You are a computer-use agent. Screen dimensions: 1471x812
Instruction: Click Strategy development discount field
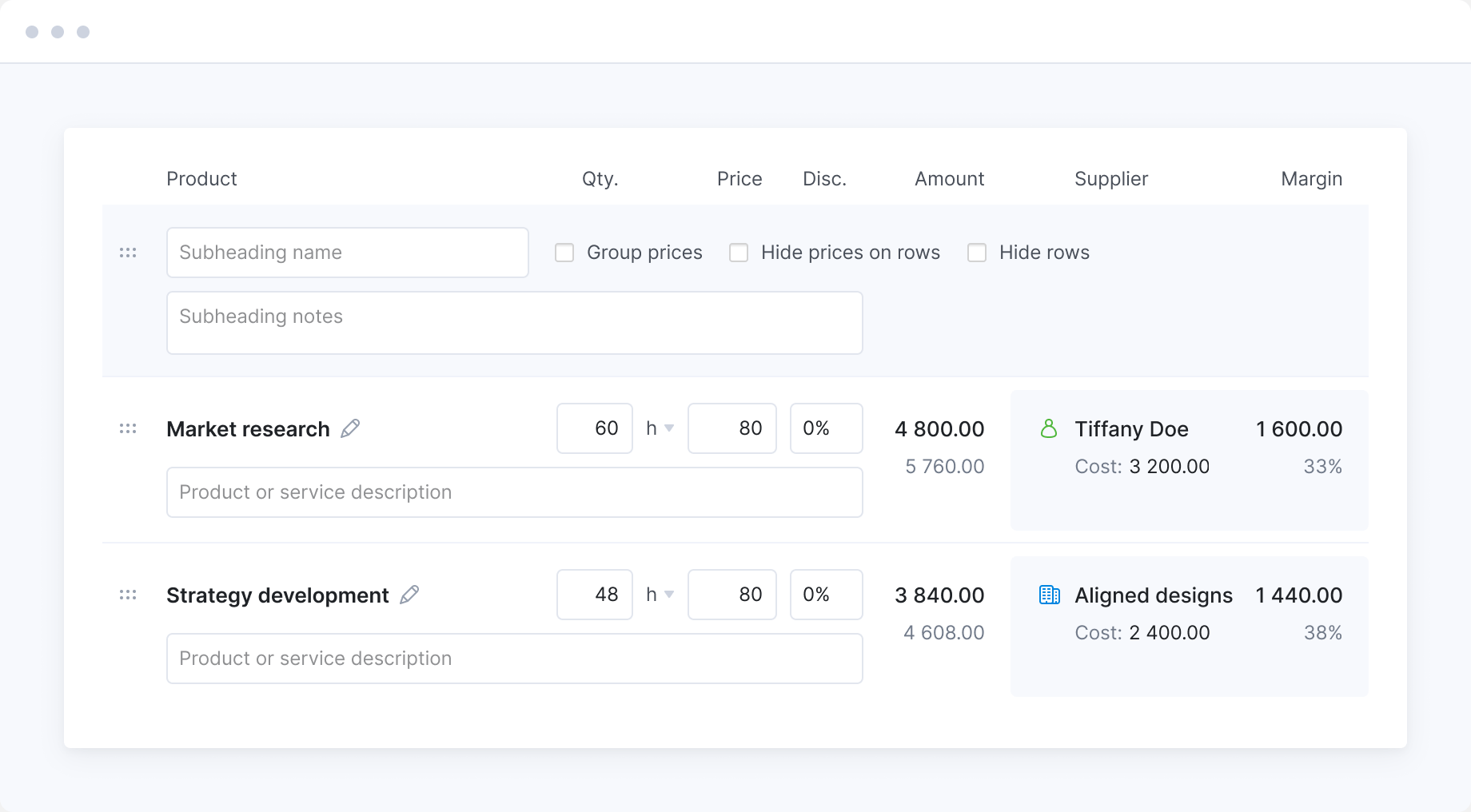827,595
